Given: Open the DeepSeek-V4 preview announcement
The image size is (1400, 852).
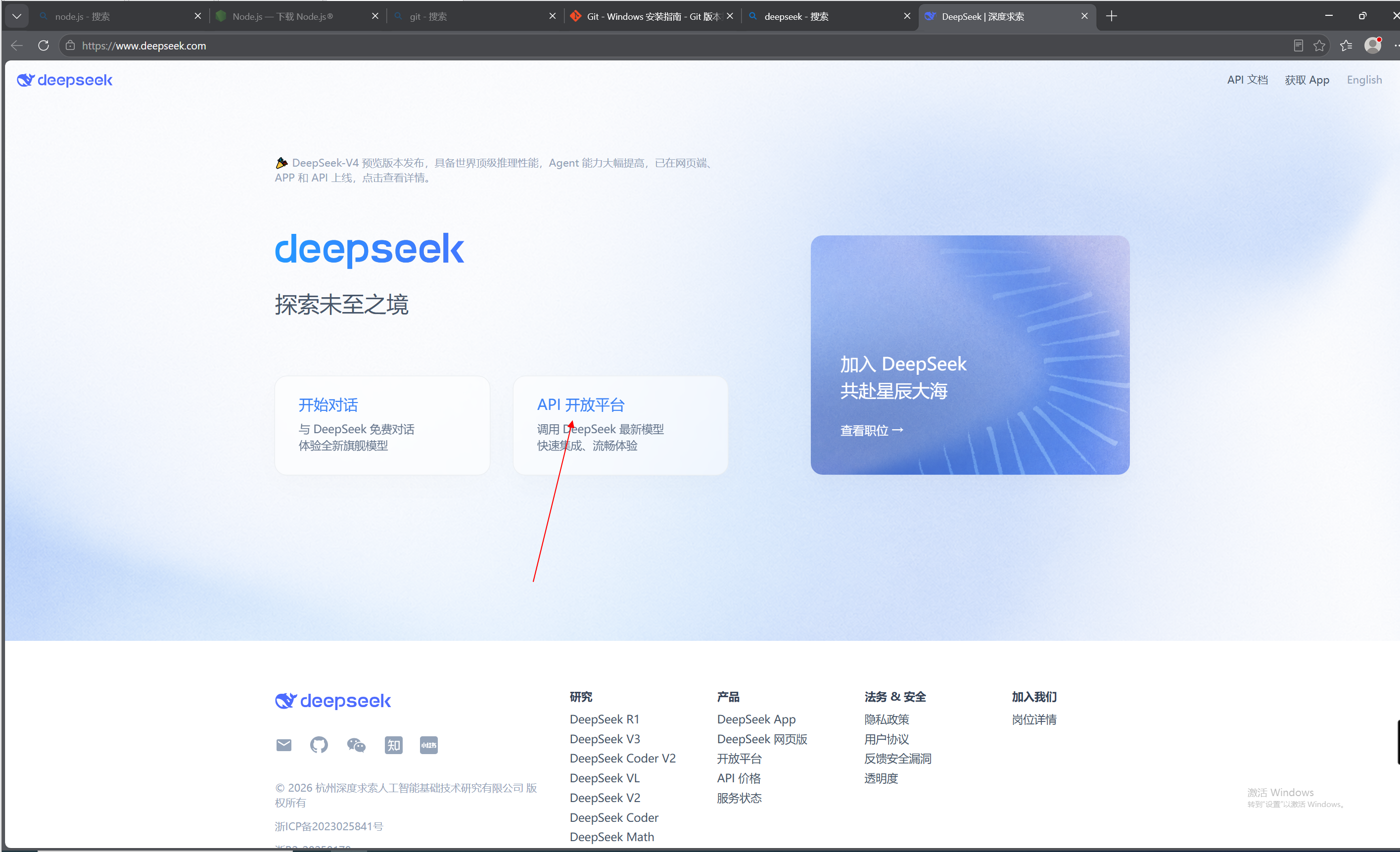Looking at the screenshot, I should tap(494, 171).
